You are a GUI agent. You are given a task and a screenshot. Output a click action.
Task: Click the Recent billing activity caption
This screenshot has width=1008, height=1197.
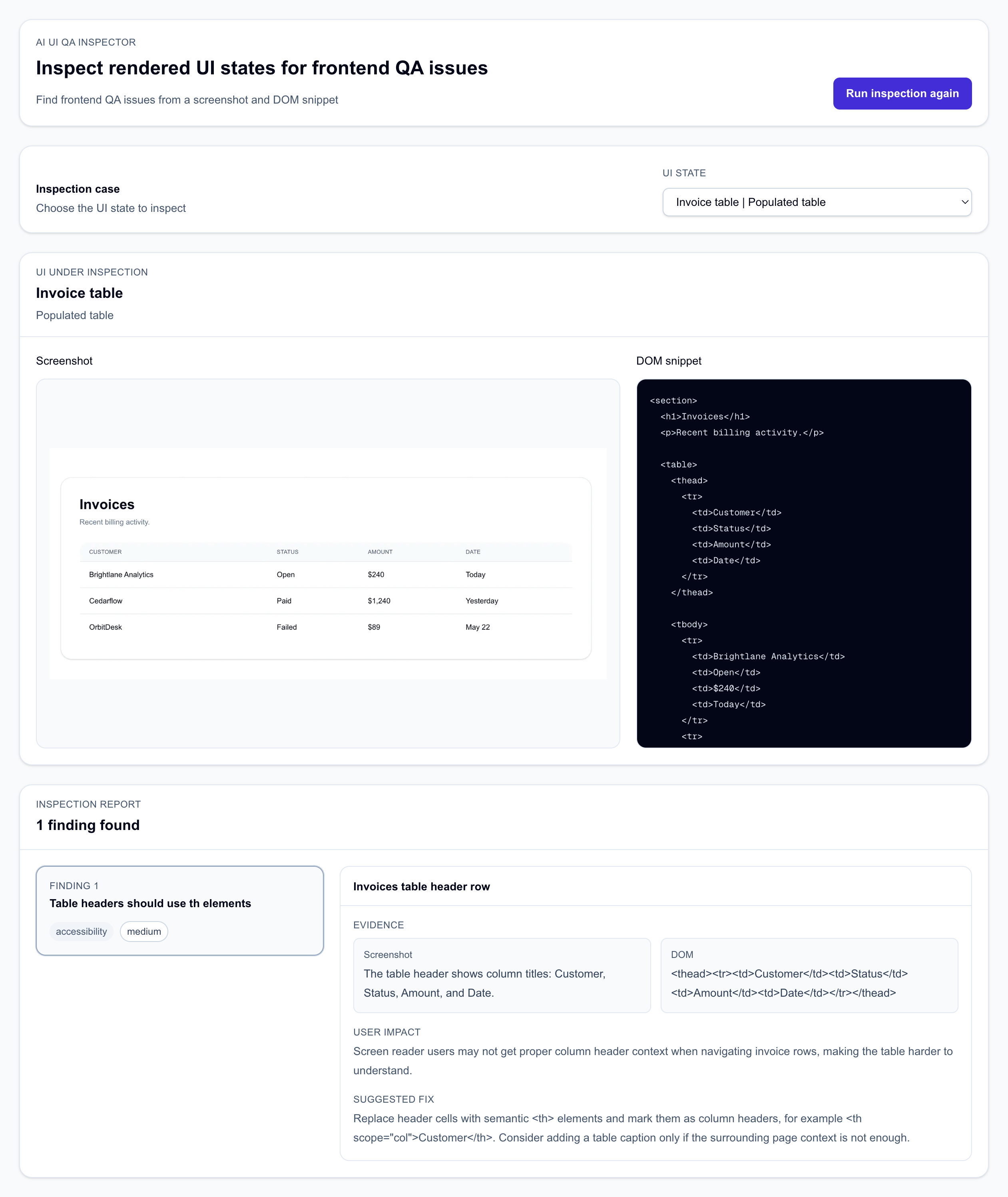click(x=114, y=522)
